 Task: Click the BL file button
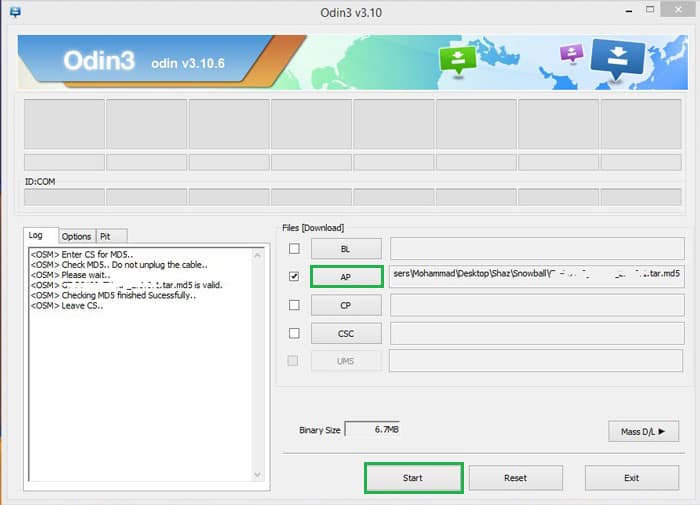click(346, 249)
